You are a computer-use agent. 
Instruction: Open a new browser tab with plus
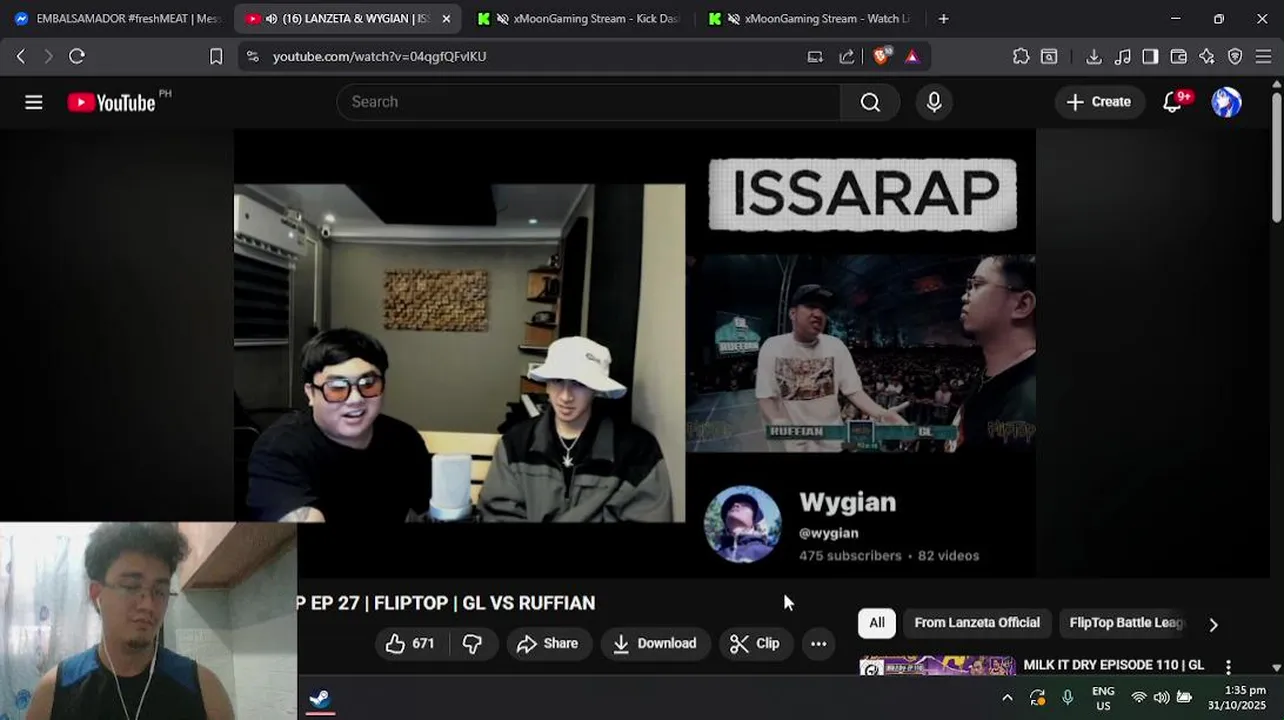point(943,18)
